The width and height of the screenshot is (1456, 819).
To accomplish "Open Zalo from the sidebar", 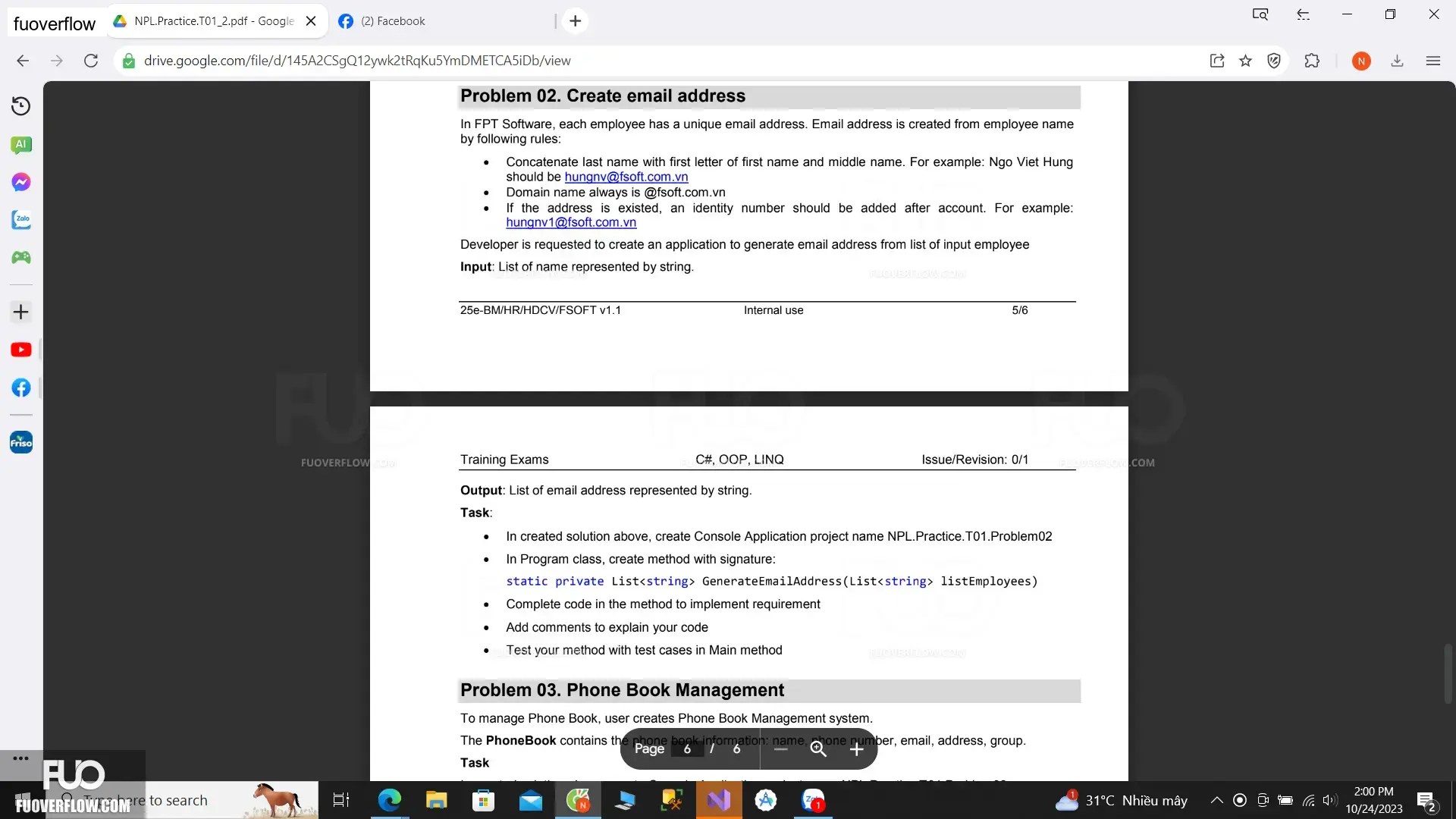I will coord(21,220).
